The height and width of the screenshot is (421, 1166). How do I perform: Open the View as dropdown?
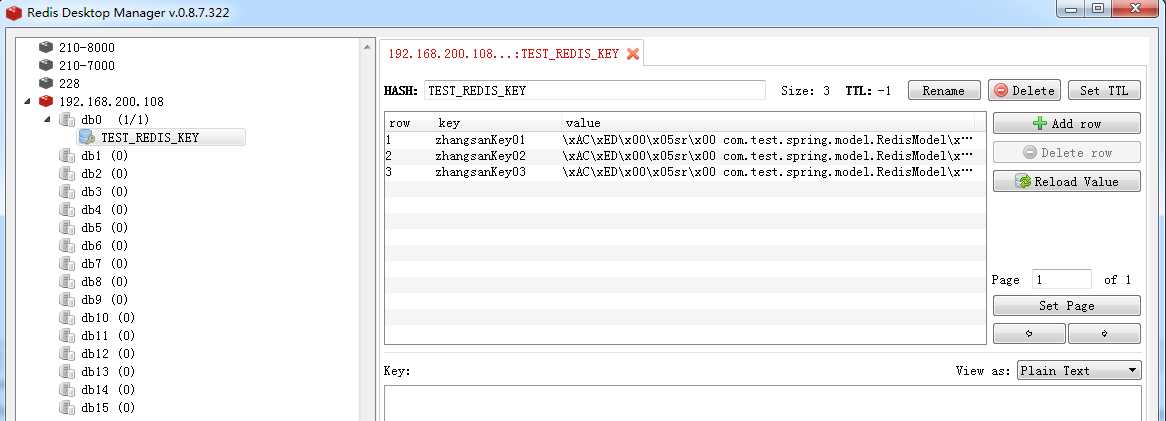coord(1079,371)
